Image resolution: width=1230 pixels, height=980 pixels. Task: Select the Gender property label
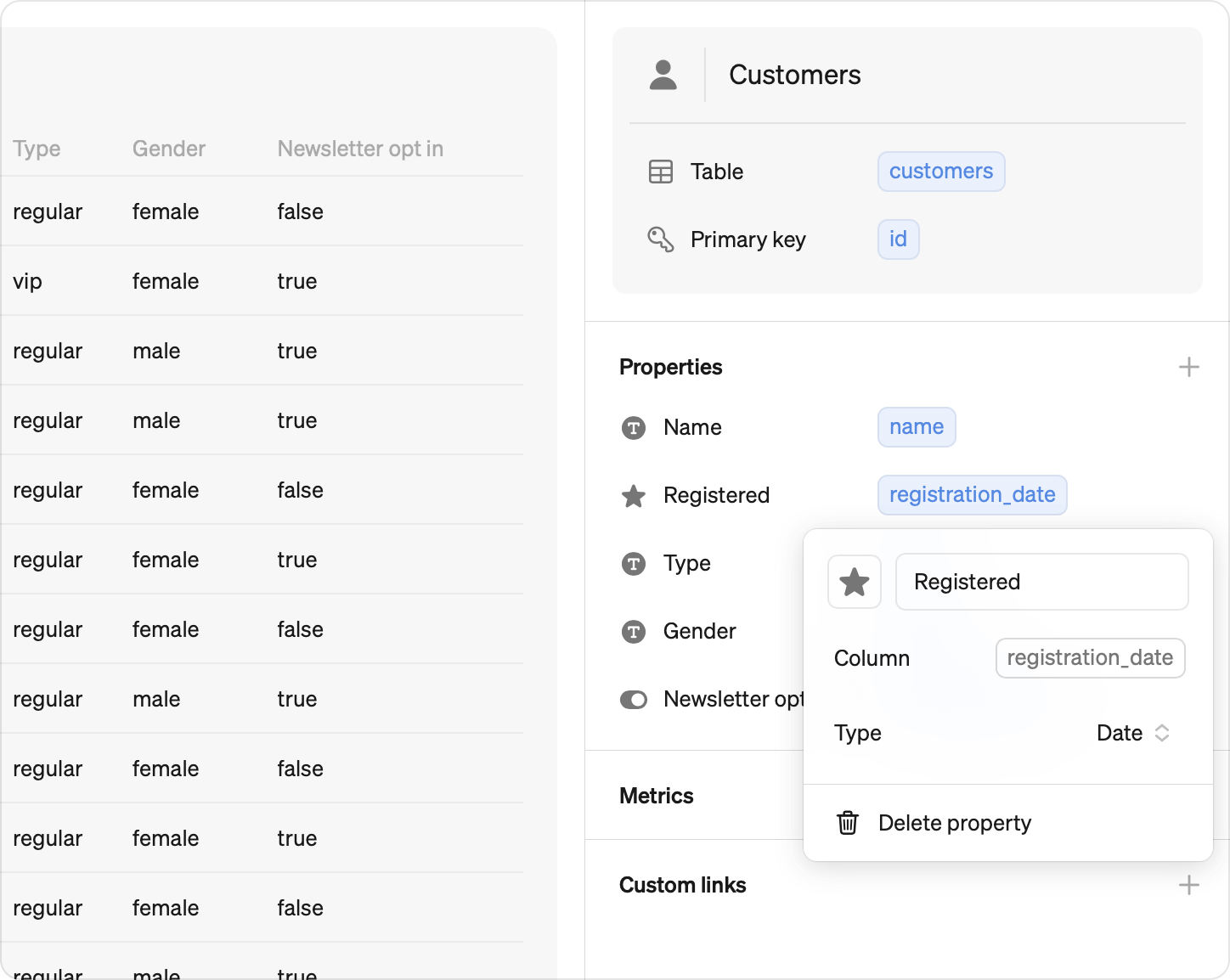click(699, 631)
